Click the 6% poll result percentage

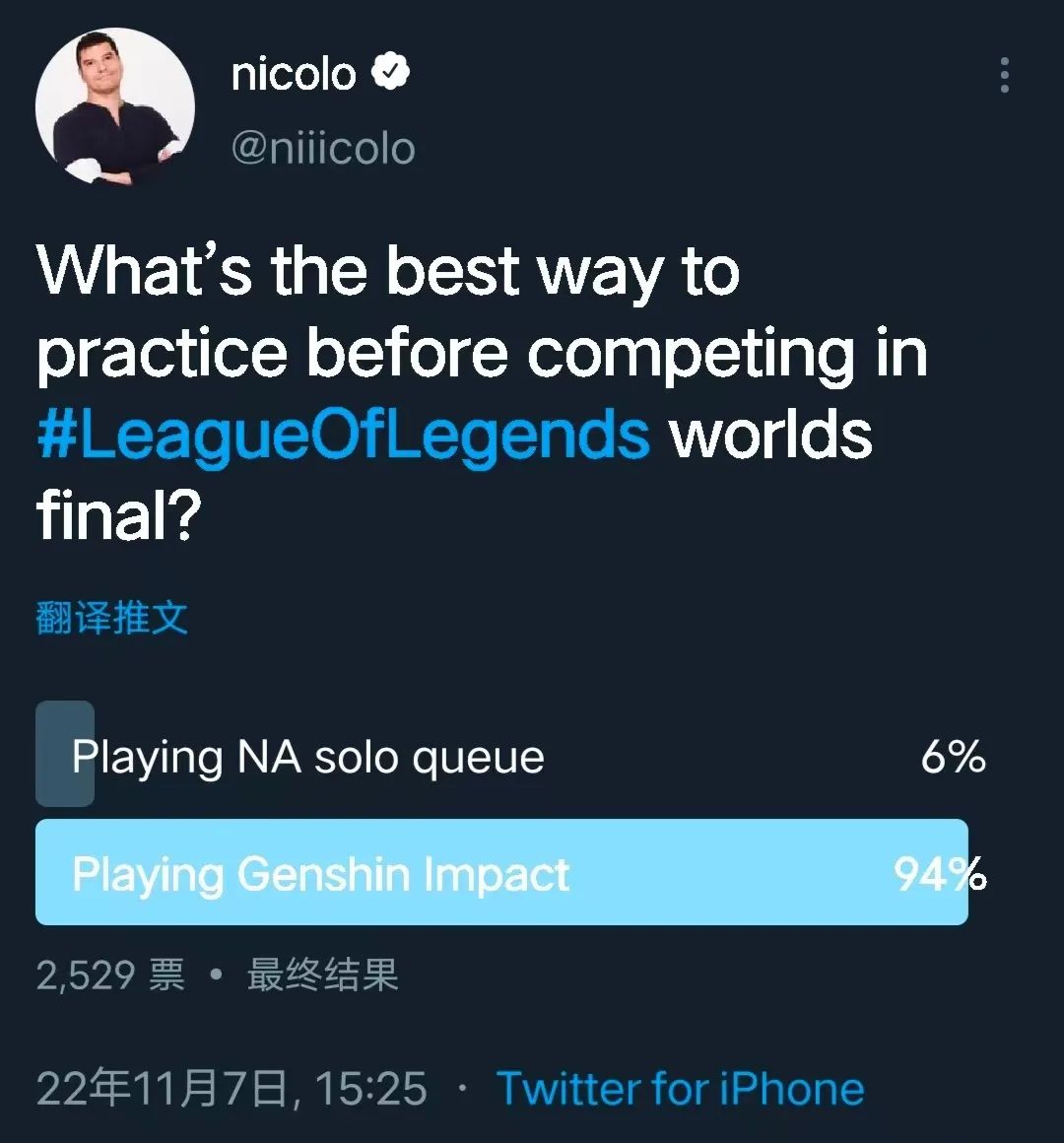click(x=953, y=757)
